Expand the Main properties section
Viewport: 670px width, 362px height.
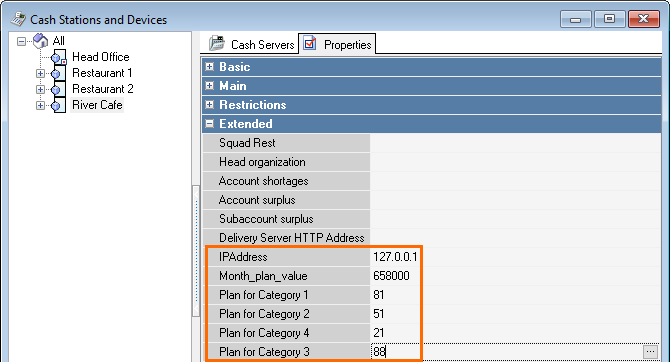tap(209, 86)
